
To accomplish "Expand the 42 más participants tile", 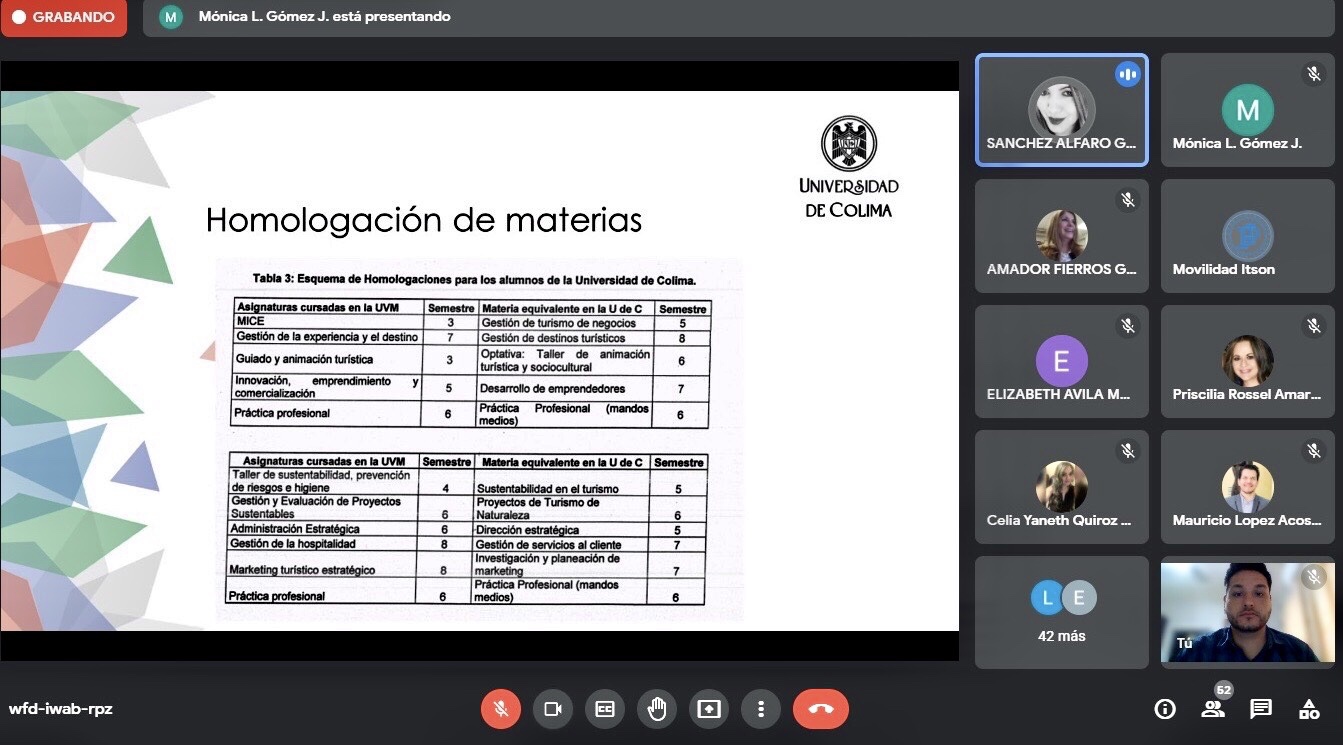I will click(1061, 612).
